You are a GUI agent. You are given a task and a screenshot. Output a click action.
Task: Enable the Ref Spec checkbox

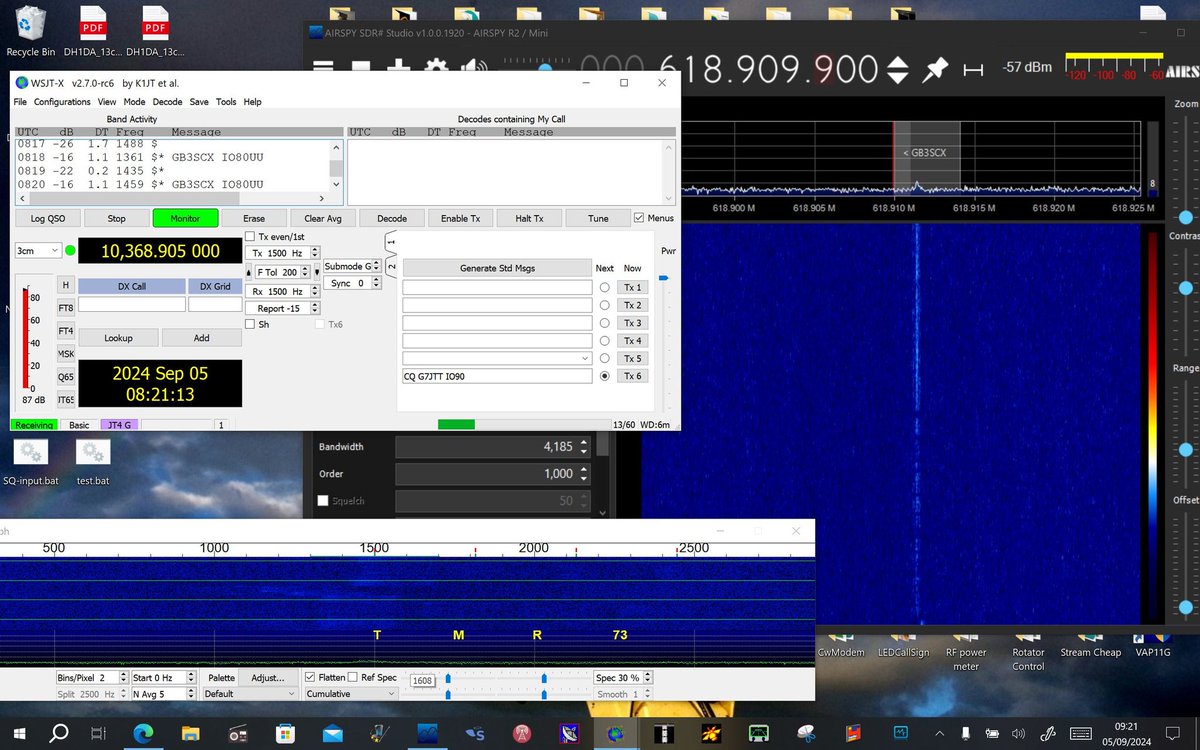point(352,677)
